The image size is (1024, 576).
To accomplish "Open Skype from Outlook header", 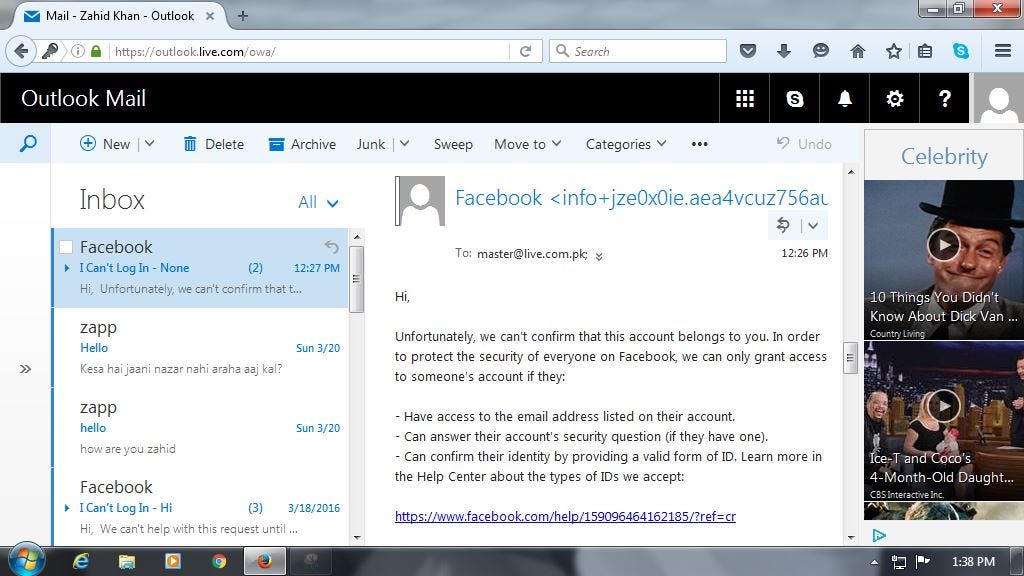I will (x=795, y=99).
